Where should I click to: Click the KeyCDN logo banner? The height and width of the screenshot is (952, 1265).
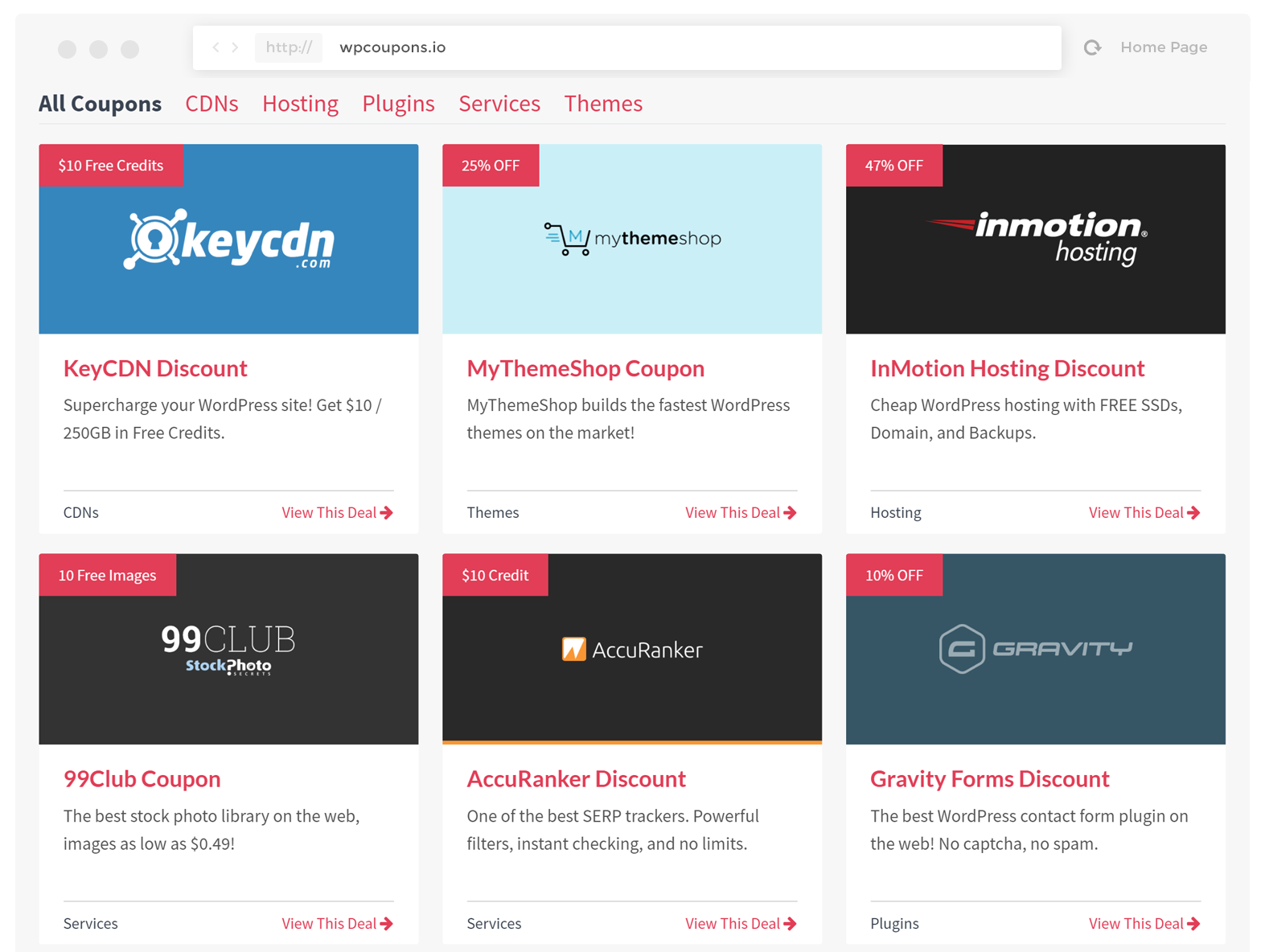tap(228, 240)
